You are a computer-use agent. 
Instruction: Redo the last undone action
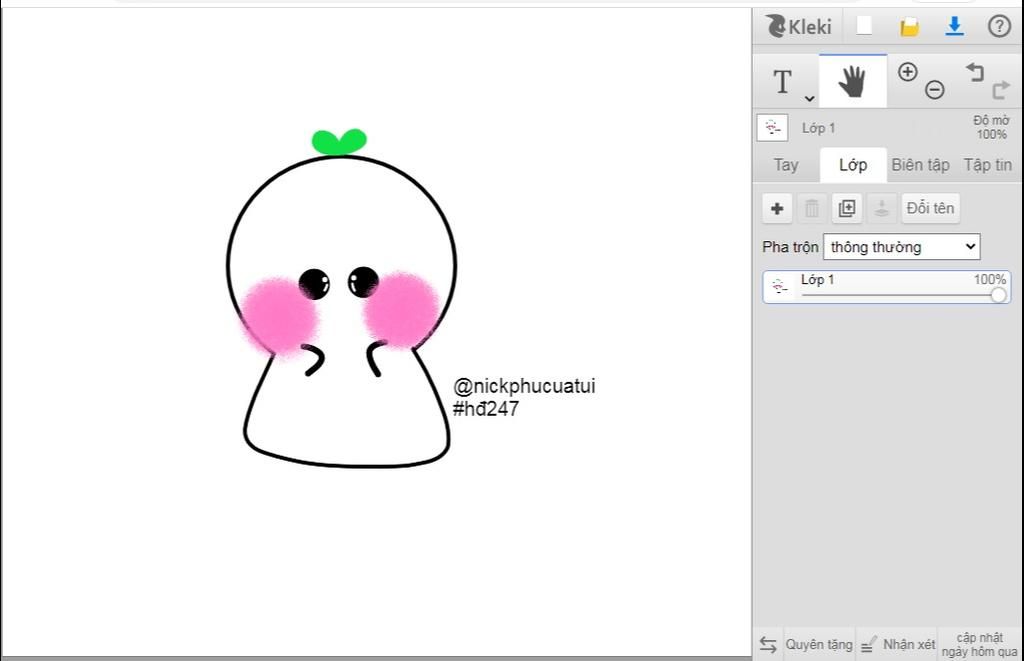point(1000,89)
